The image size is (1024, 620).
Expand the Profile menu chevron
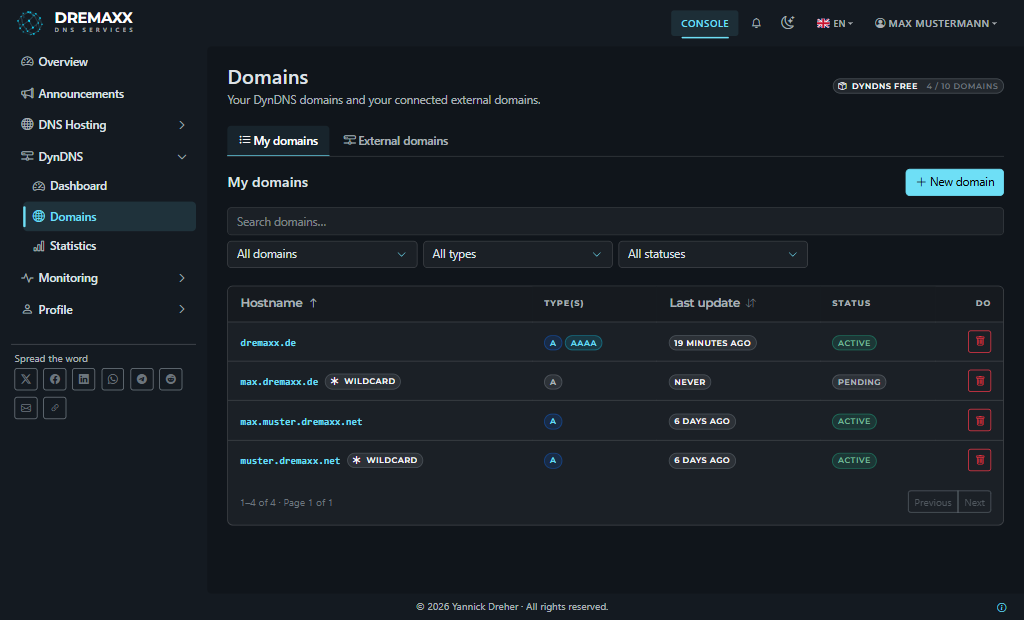pos(182,309)
